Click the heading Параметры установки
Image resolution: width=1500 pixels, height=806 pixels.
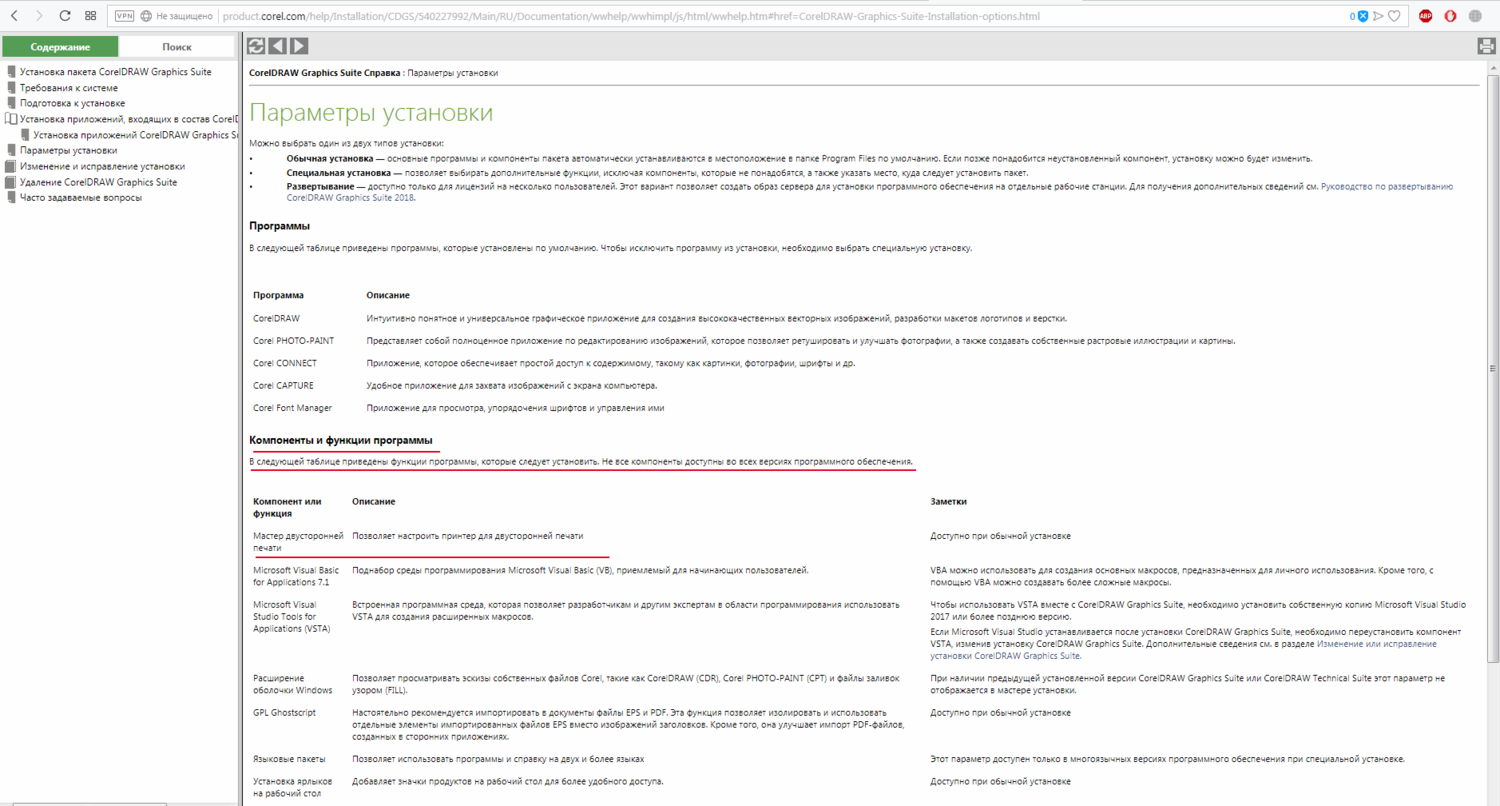[x=371, y=112]
